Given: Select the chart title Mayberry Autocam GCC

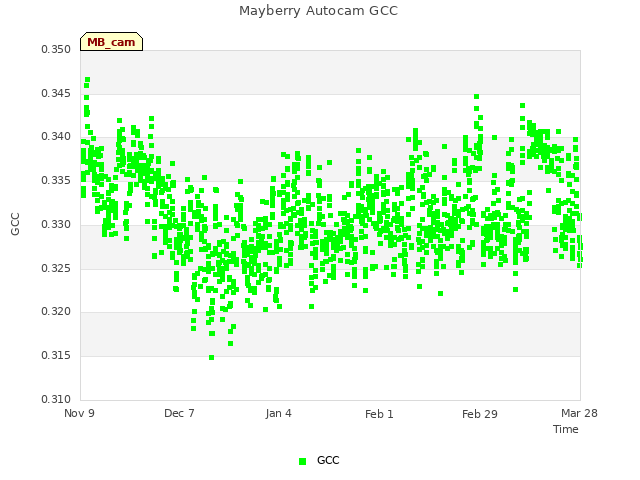Looking at the screenshot, I should pyautogui.click(x=318, y=11).
